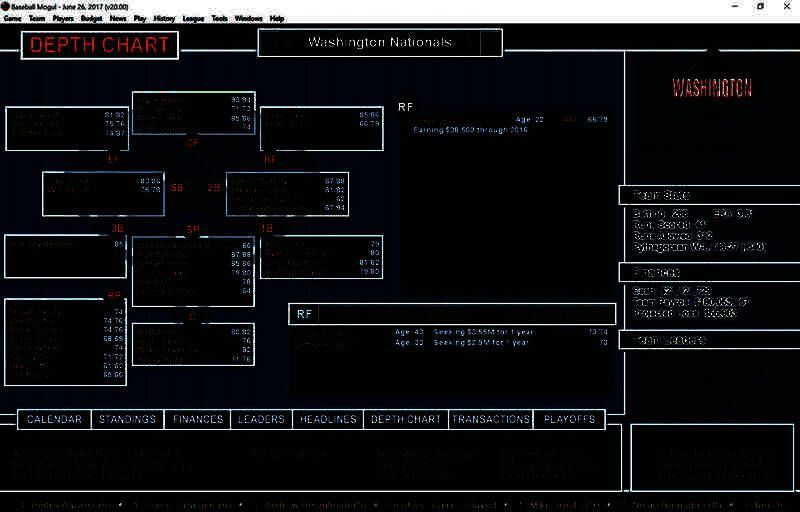View the Headlines tab
Screen dimensions: 800x512
tap(328, 420)
